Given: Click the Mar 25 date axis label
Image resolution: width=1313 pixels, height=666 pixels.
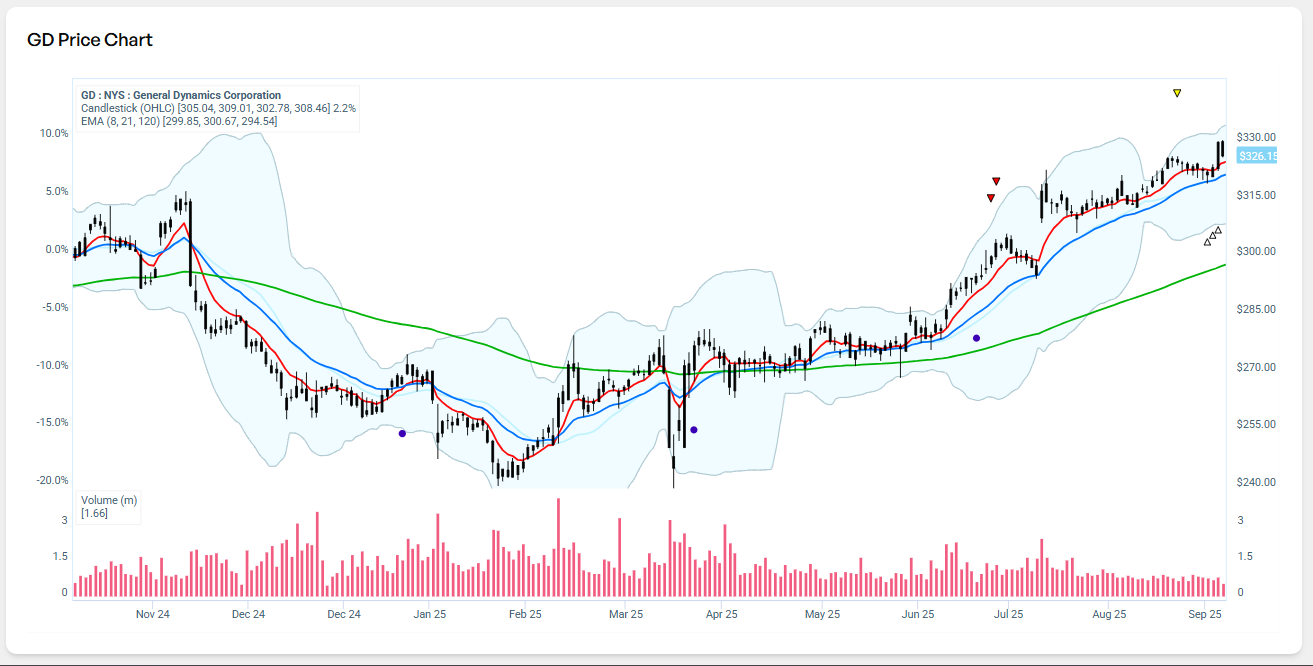Looking at the screenshot, I should click(626, 614).
